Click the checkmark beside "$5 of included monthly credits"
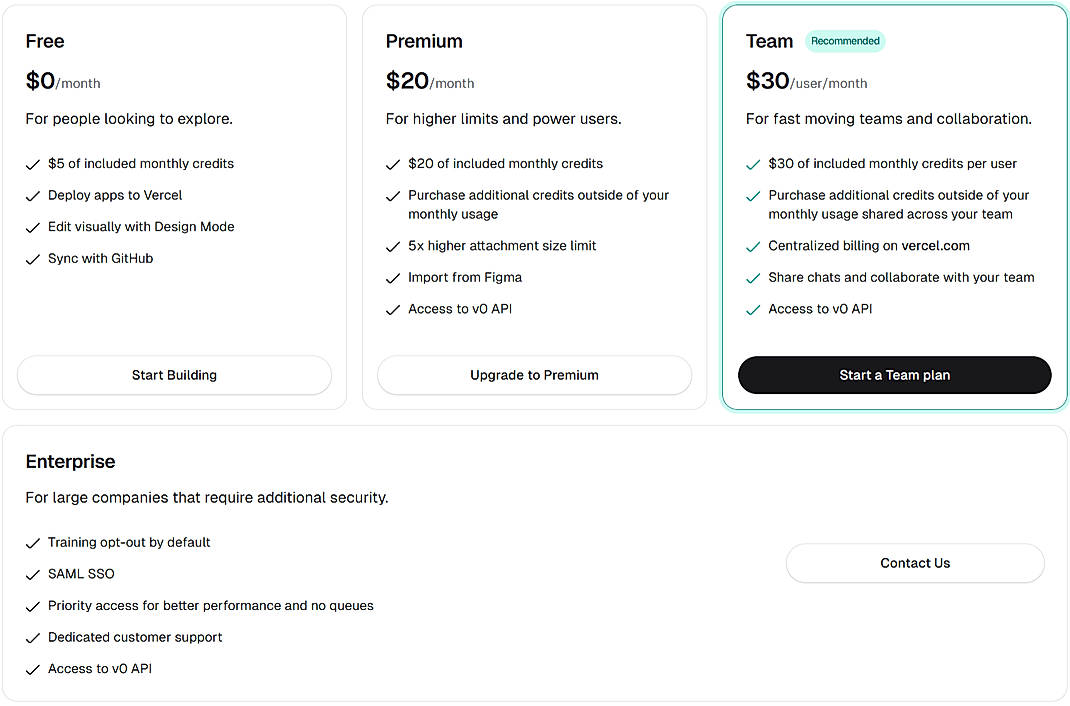This screenshot has width=1070, height=706. point(33,163)
